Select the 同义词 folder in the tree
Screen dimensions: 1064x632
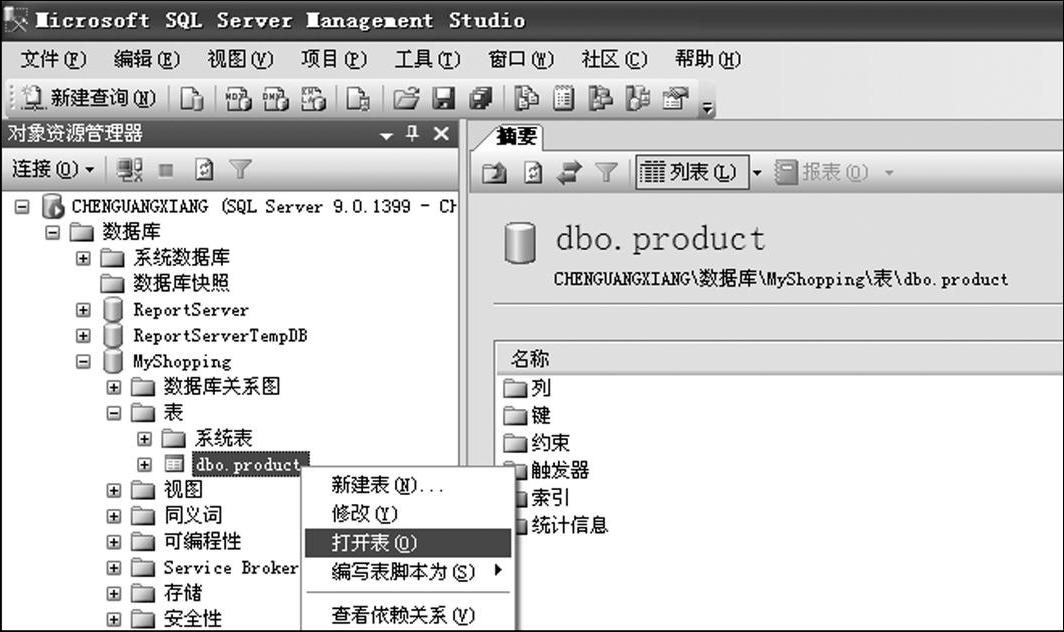point(193,515)
